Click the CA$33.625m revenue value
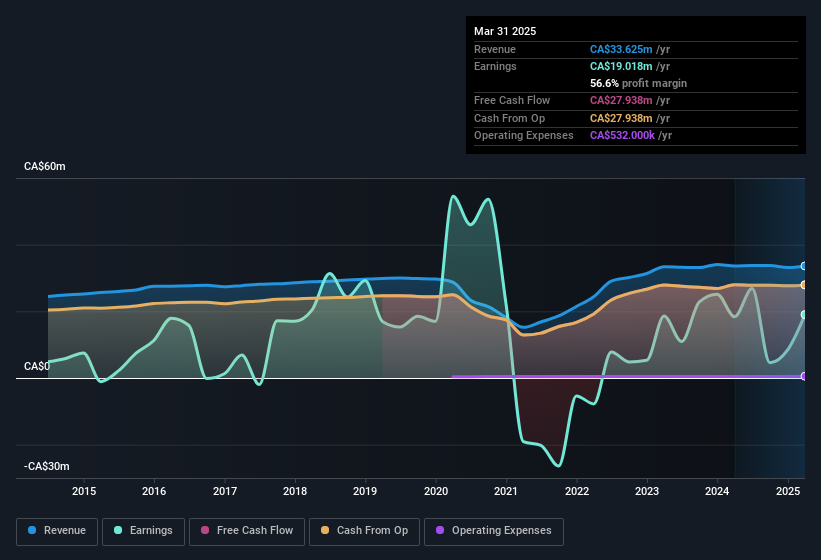821x560 pixels. [621, 49]
